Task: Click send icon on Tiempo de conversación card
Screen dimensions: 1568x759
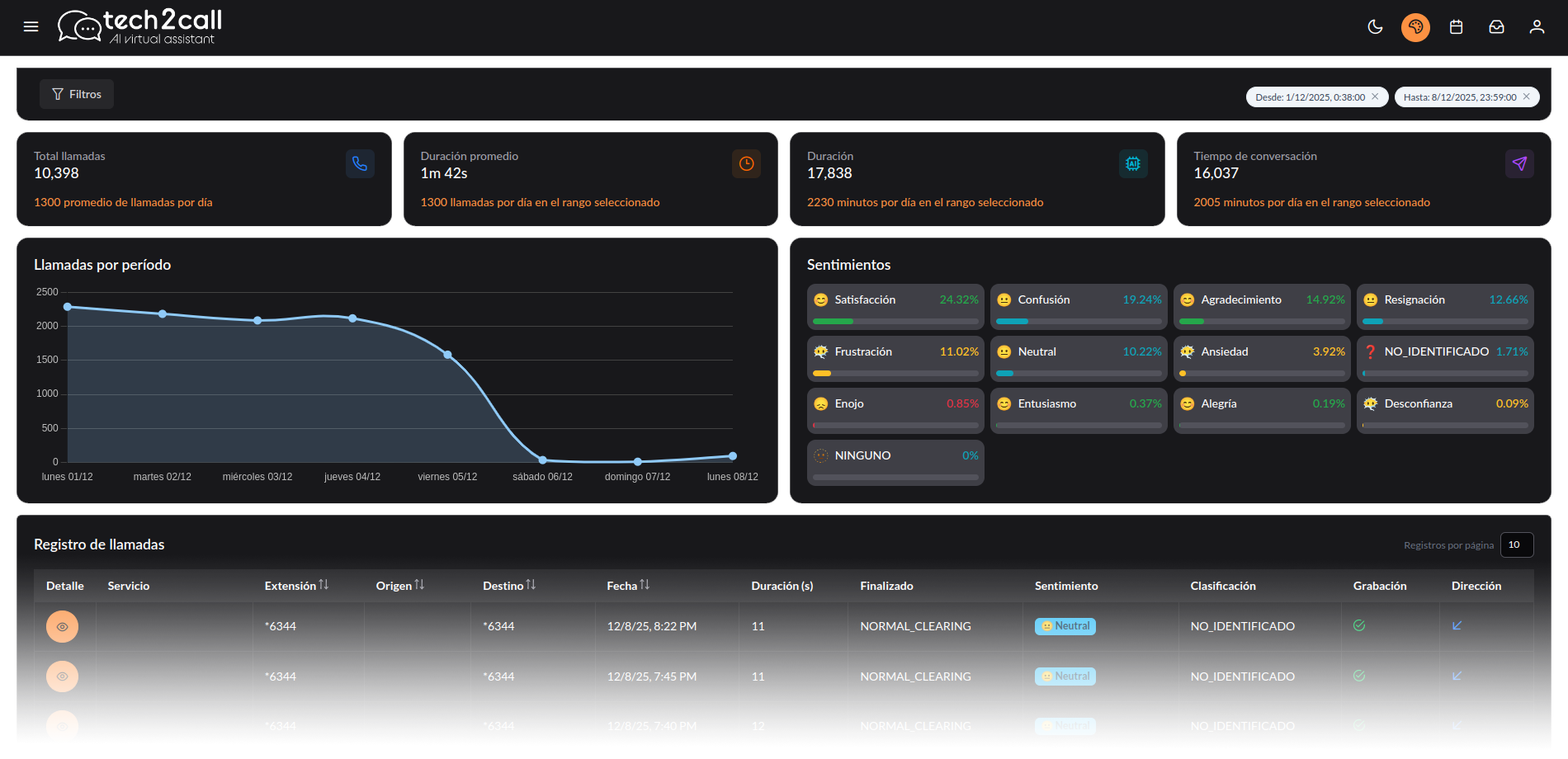Action: pyautogui.click(x=1519, y=163)
